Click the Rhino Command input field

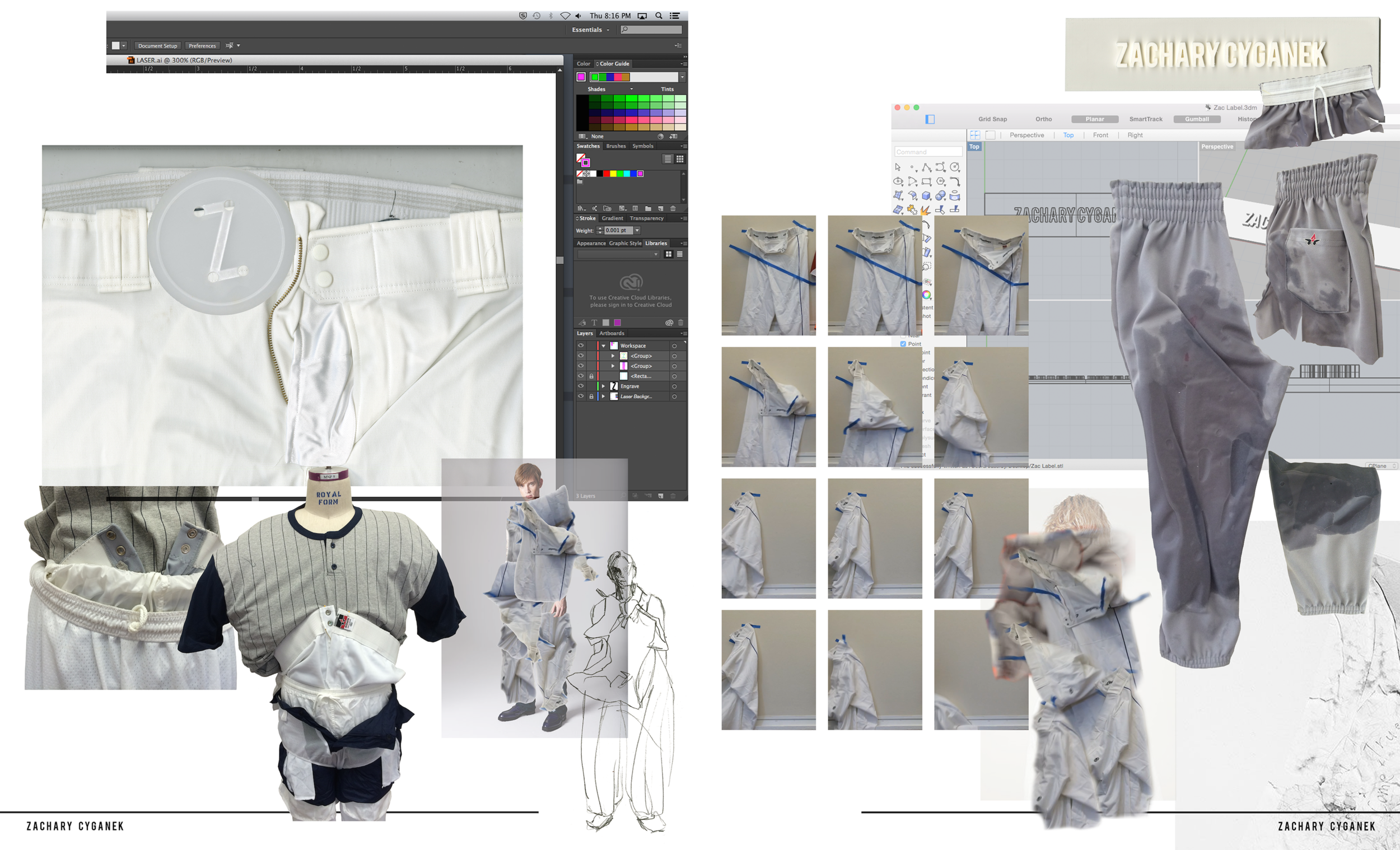(x=928, y=152)
